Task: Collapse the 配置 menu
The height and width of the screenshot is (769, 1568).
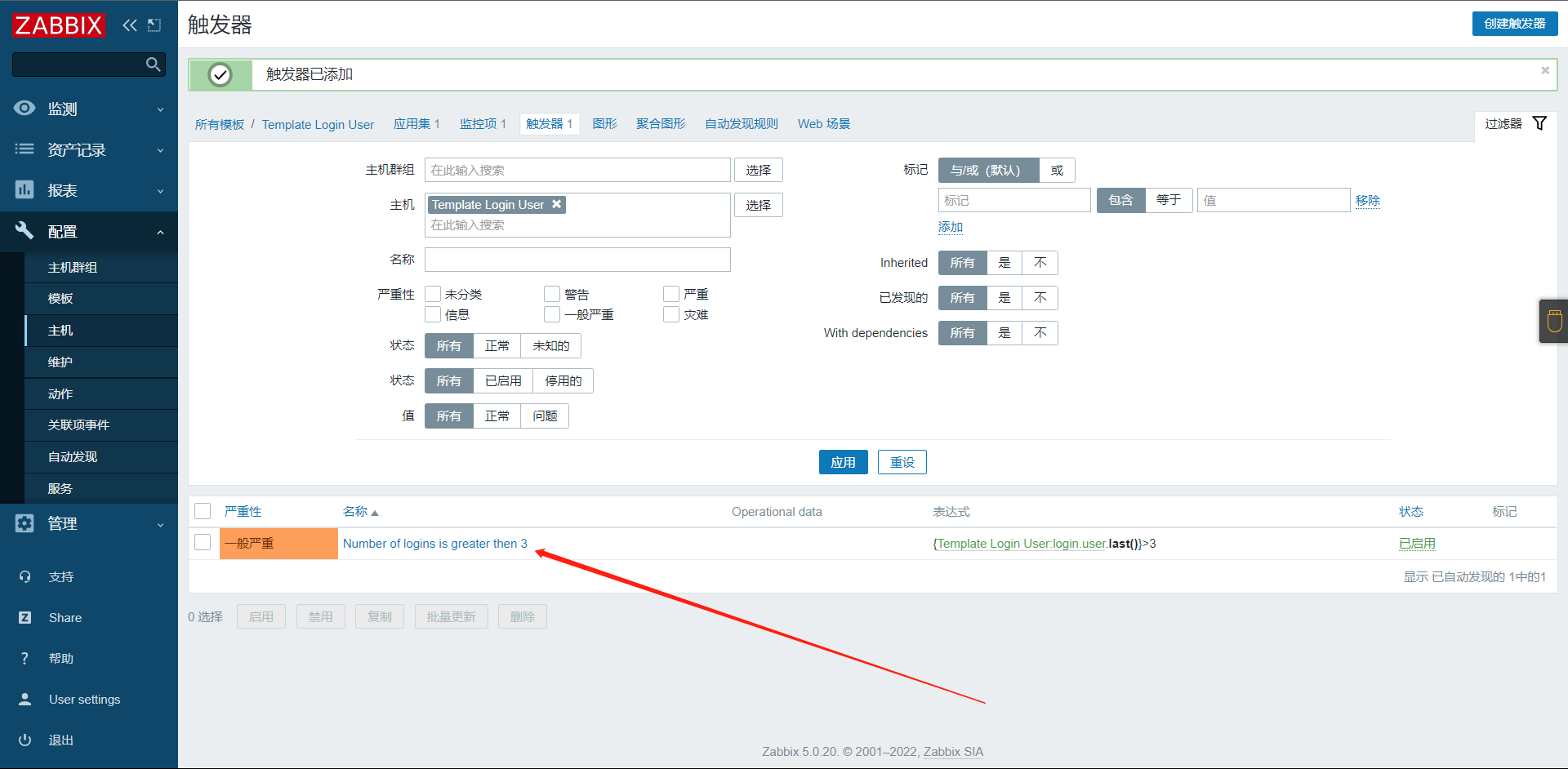Action: pyautogui.click(x=161, y=232)
